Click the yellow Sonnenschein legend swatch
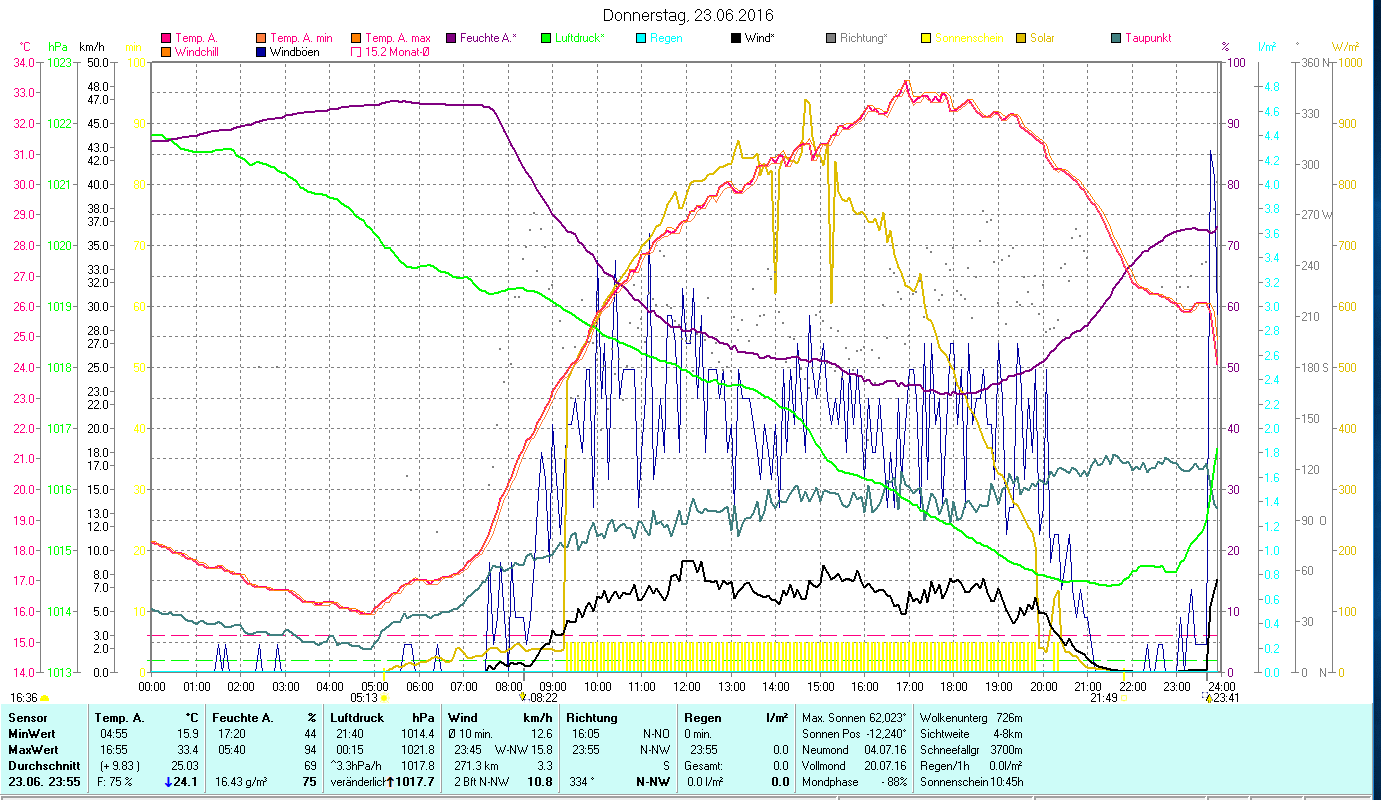Image resolution: width=1381 pixels, height=800 pixels. point(925,38)
